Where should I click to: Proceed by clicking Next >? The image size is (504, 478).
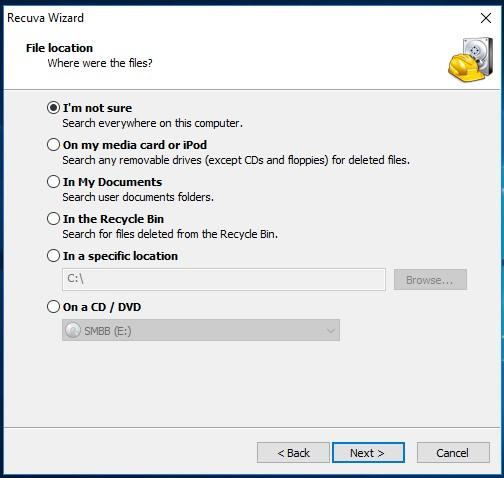368,453
